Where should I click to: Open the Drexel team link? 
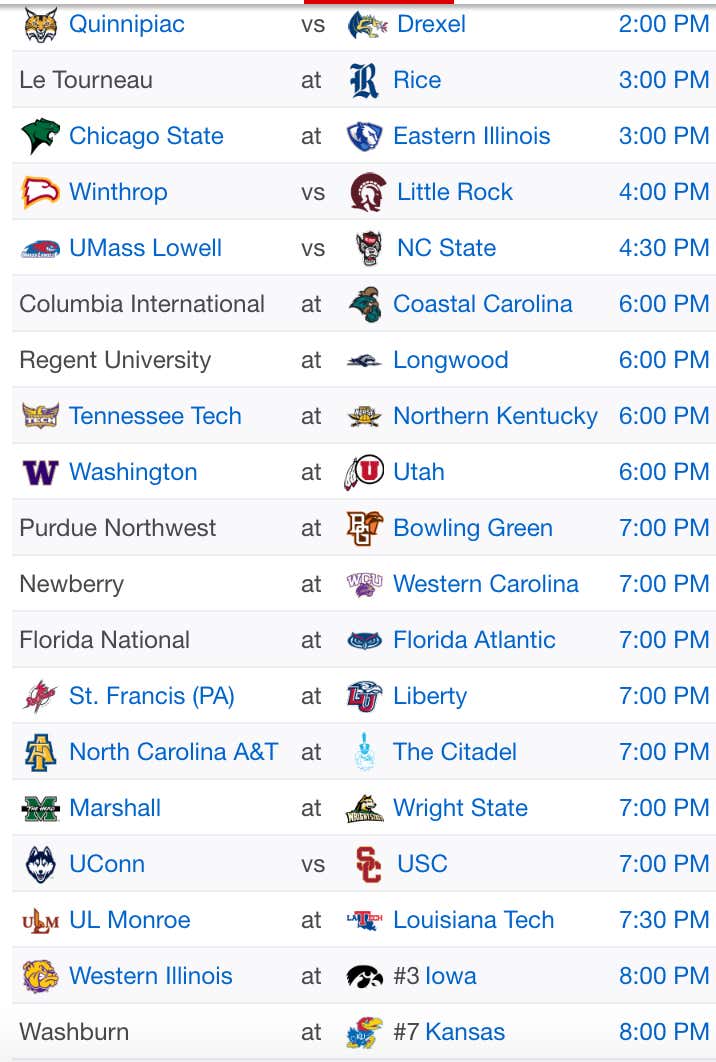(431, 24)
